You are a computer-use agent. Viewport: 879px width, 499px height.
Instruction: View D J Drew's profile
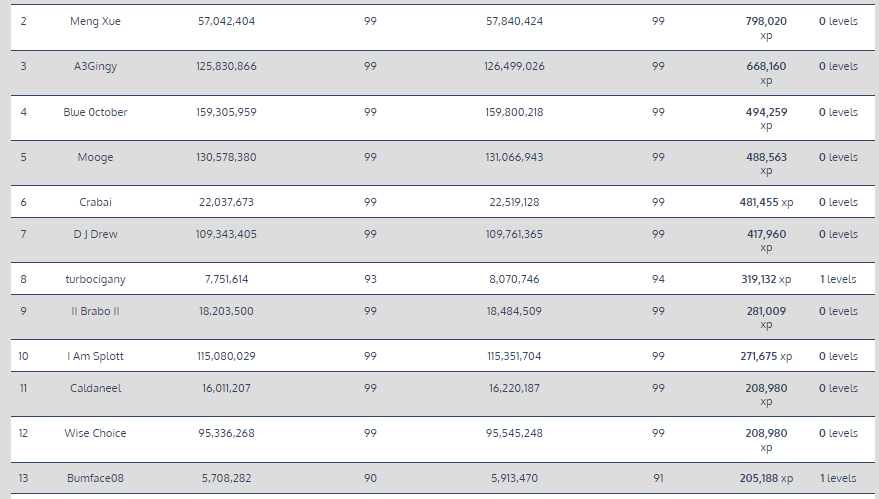click(95, 234)
